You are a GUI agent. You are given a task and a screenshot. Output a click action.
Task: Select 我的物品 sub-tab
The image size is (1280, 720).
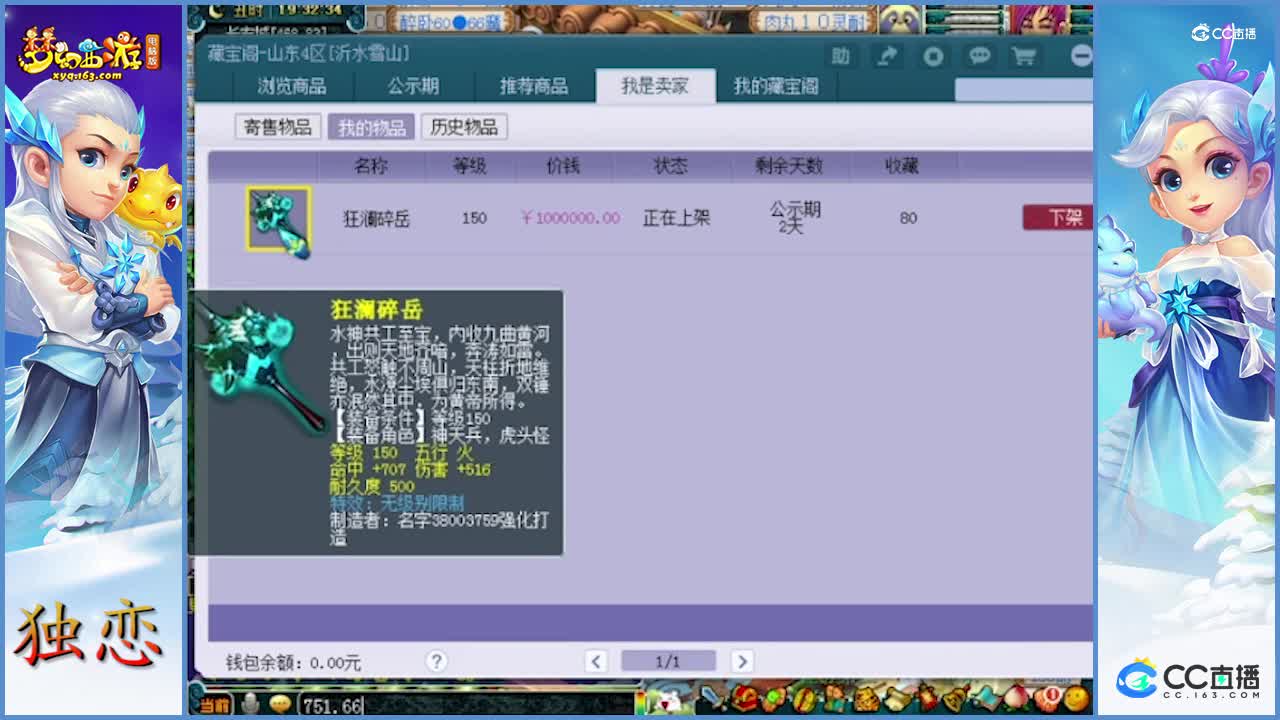pos(371,127)
